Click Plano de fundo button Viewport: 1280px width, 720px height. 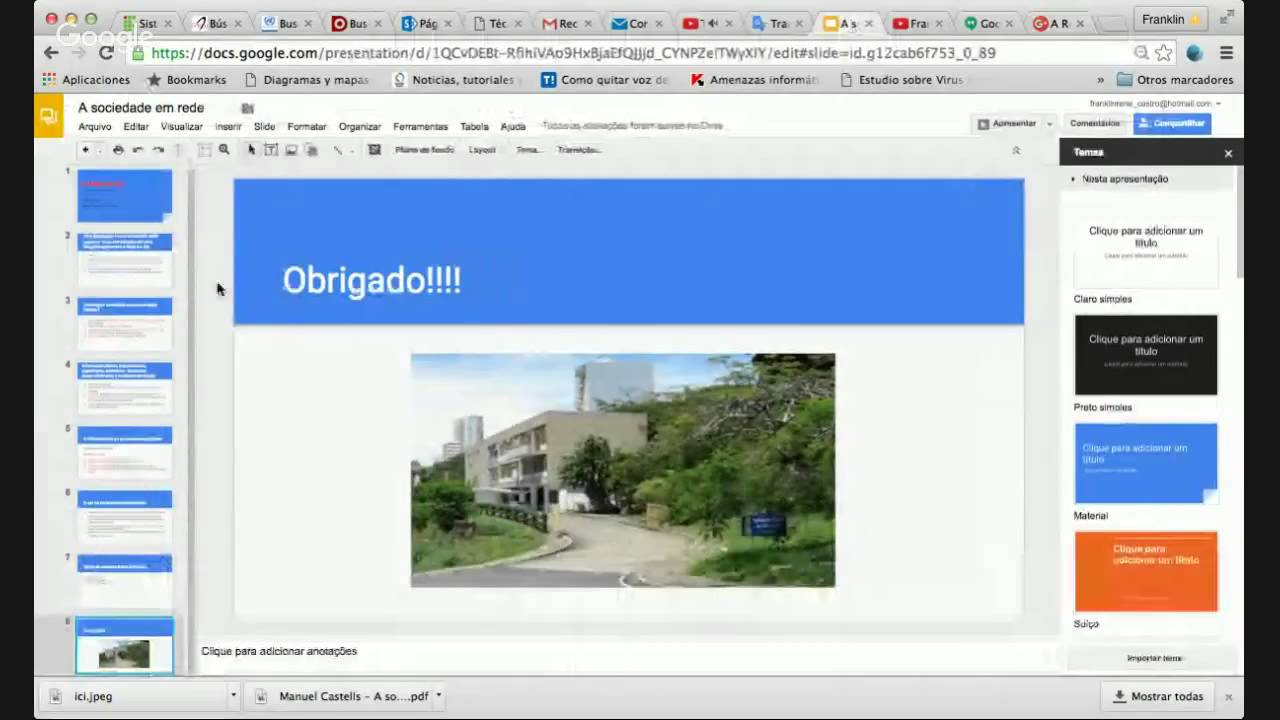(424, 150)
